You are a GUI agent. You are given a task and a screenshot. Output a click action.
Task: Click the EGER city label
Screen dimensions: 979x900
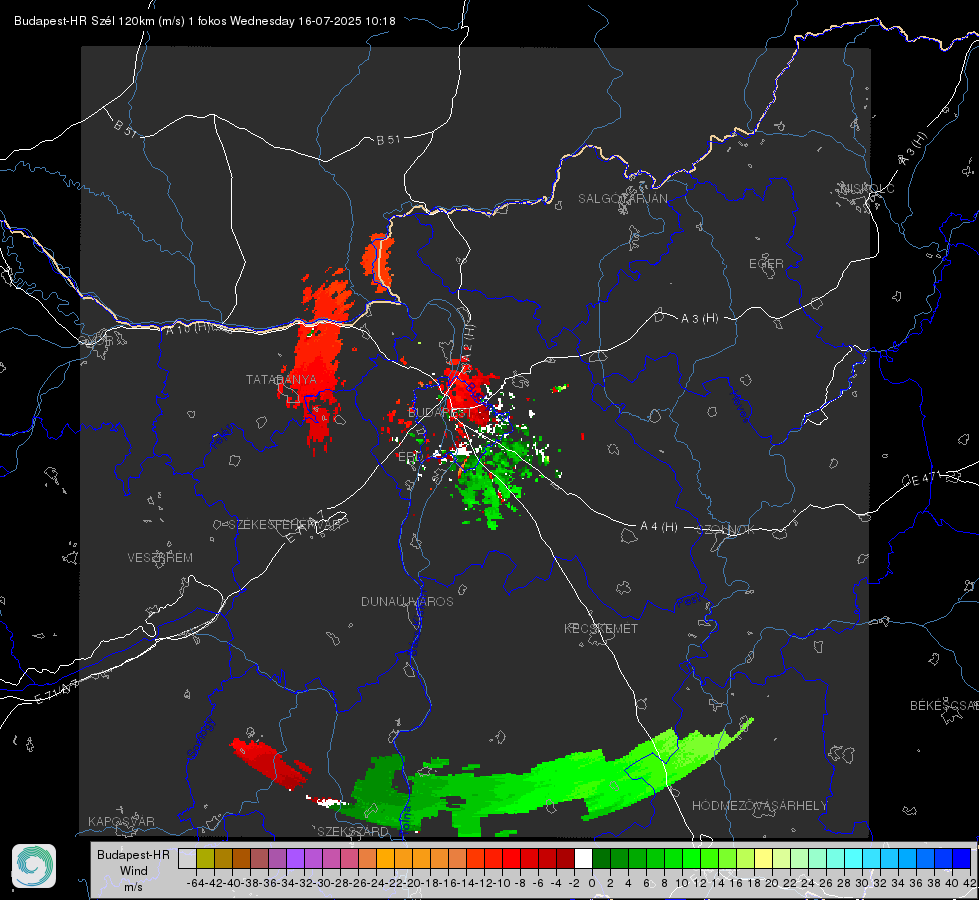pos(766,264)
